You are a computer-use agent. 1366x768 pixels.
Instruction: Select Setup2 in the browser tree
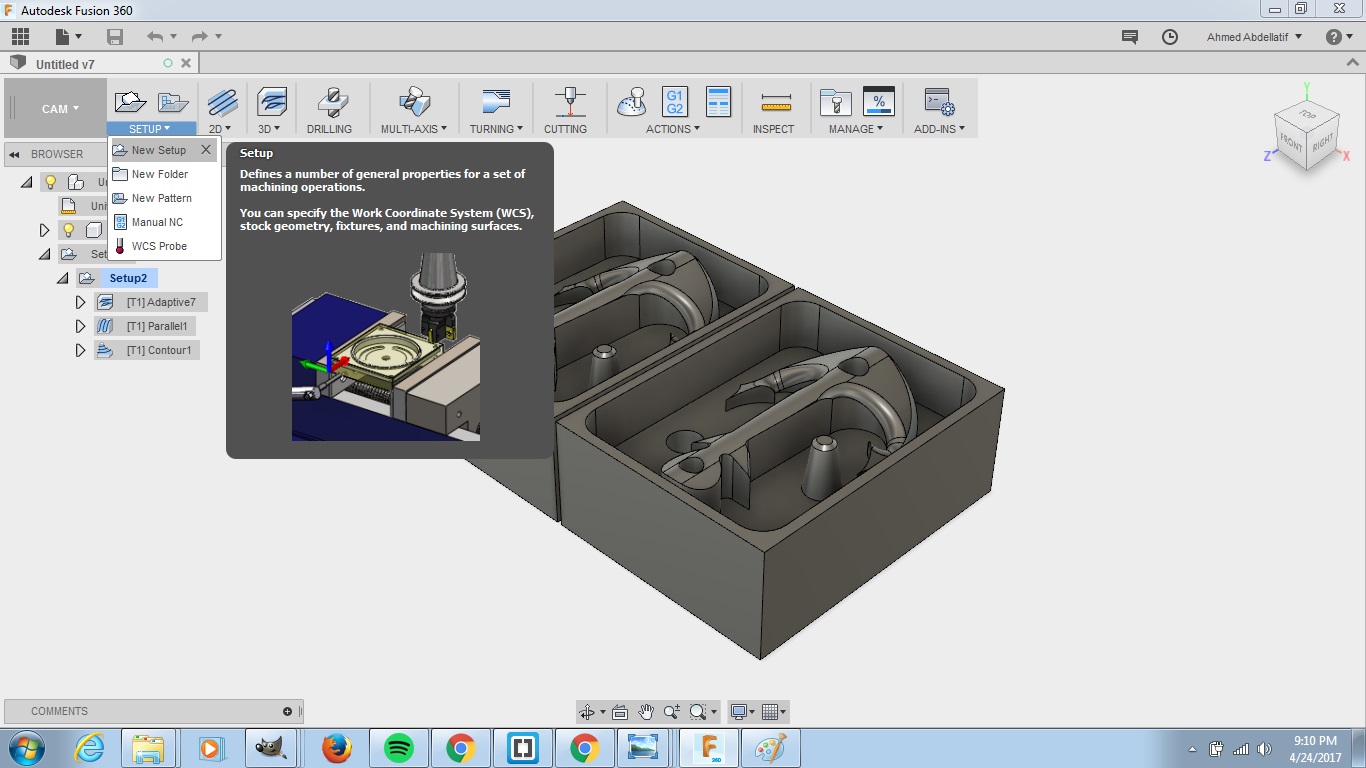pos(128,278)
